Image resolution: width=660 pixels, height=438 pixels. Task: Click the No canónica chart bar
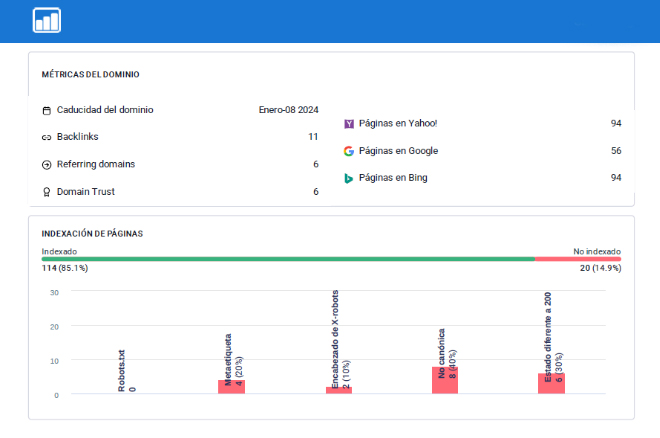(445, 380)
